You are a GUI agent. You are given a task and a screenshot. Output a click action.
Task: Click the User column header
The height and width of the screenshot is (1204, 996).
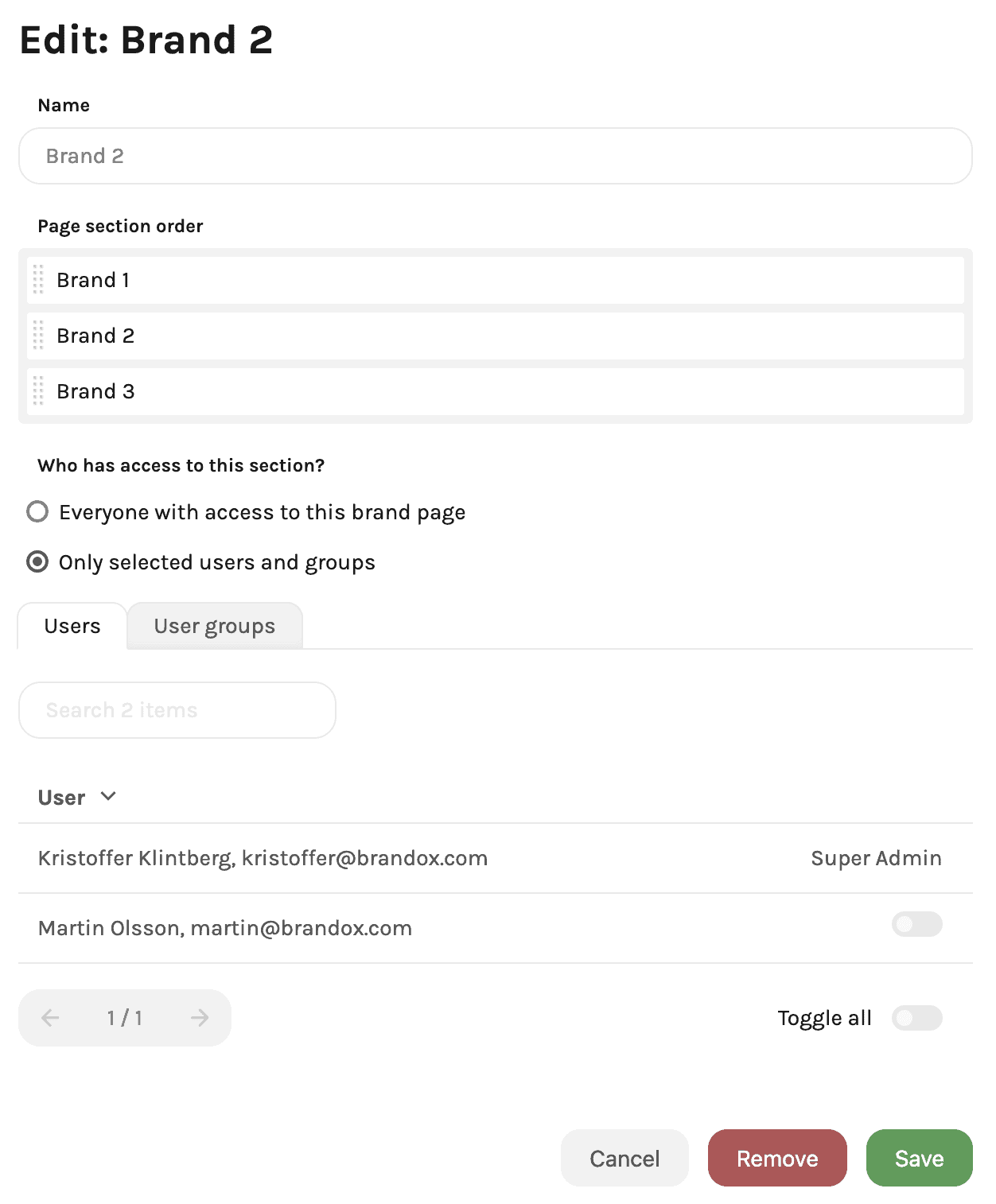click(x=61, y=798)
